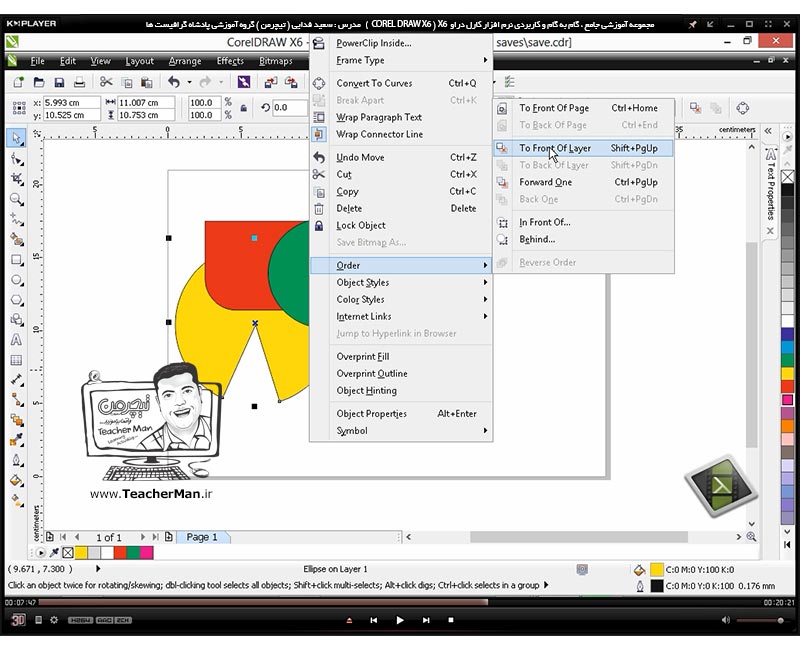
Task: Open the Undo history dropdown arrow
Action: tap(189, 82)
